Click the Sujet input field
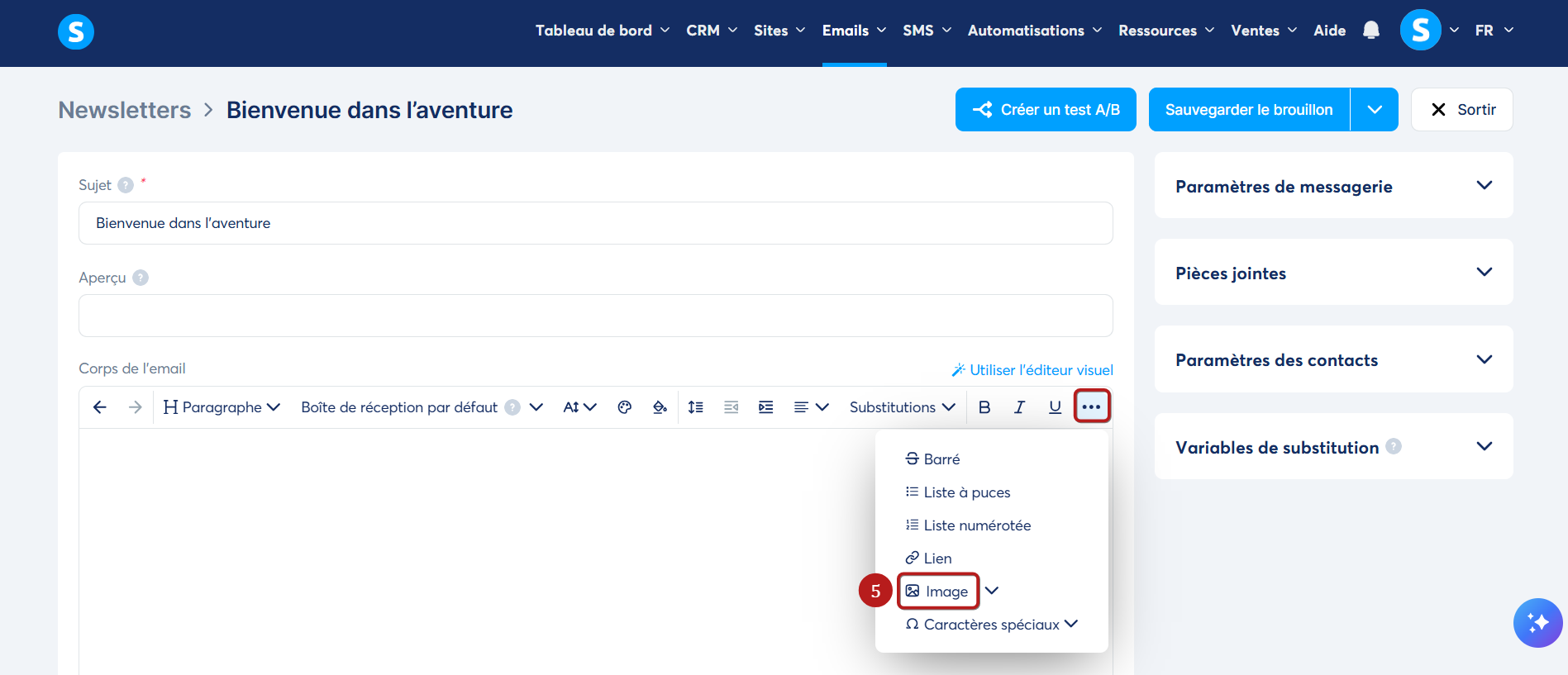 tap(596, 223)
